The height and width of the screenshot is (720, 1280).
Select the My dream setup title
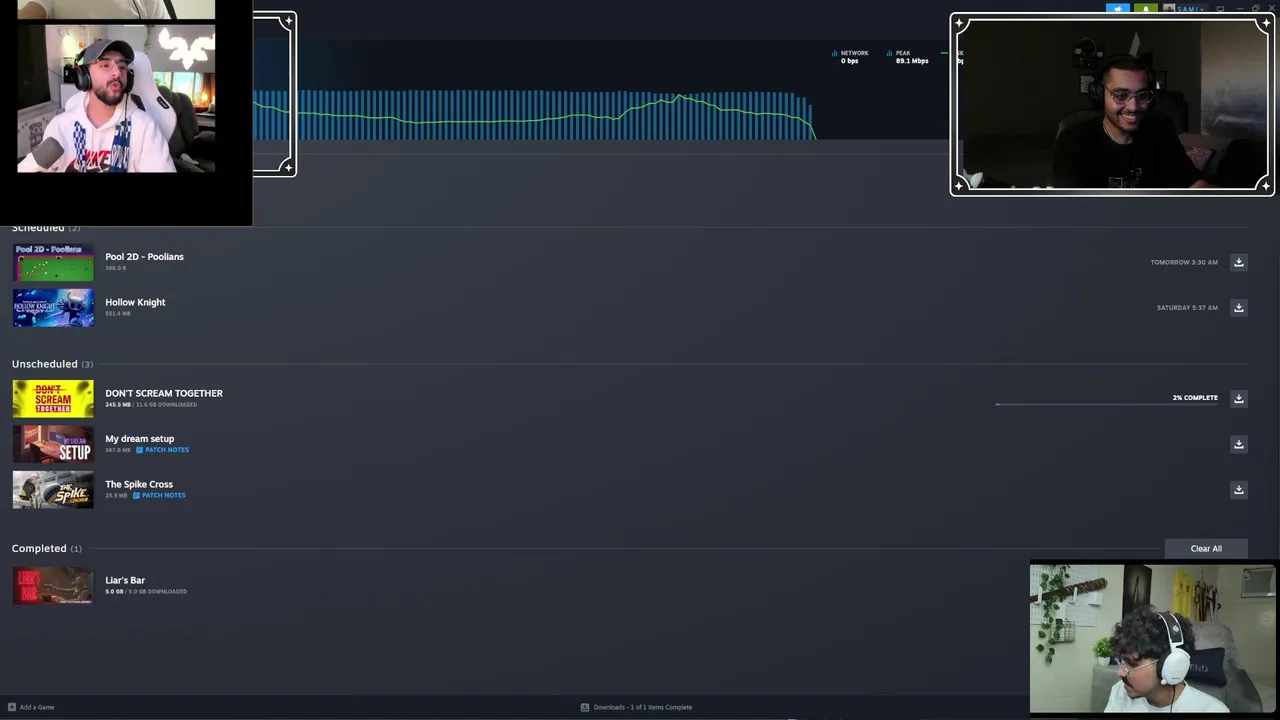point(139,439)
